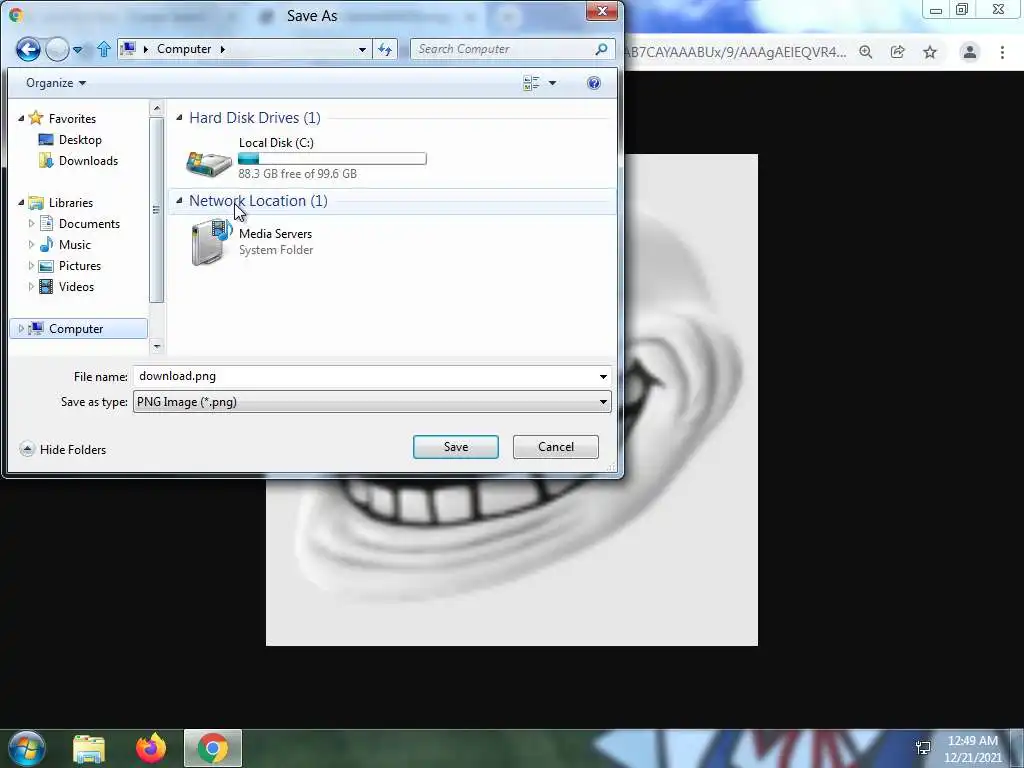Screen dimensions: 1024x768
Task: Select the Videos library
Action: coord(76,287)
